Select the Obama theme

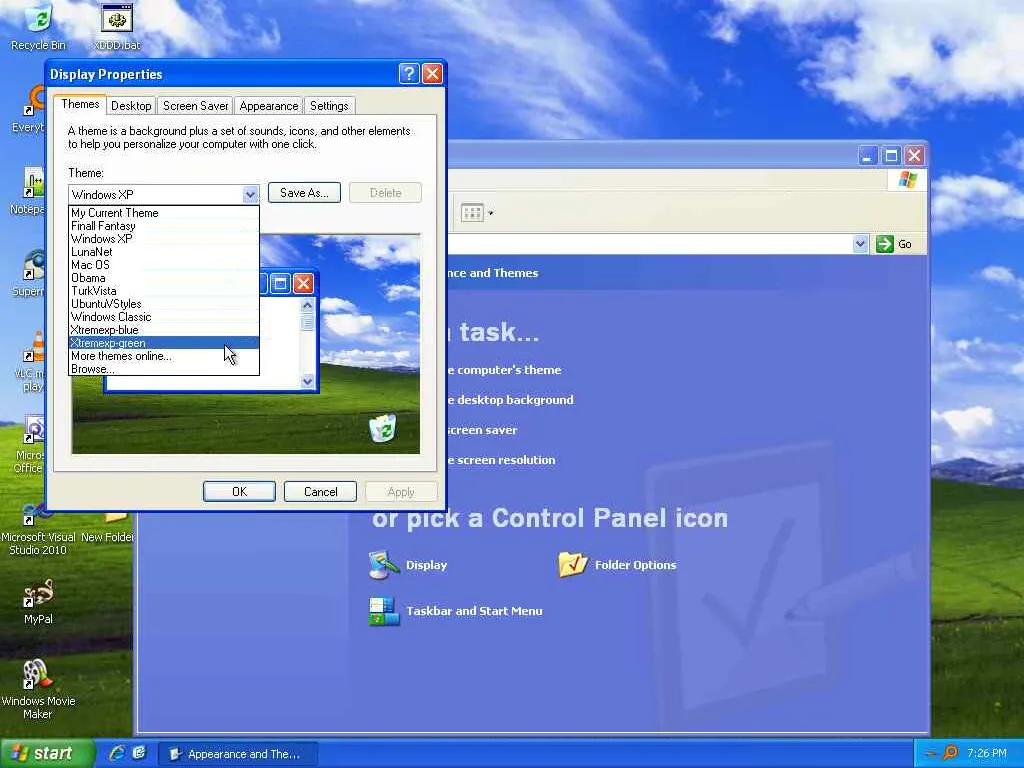164,278
